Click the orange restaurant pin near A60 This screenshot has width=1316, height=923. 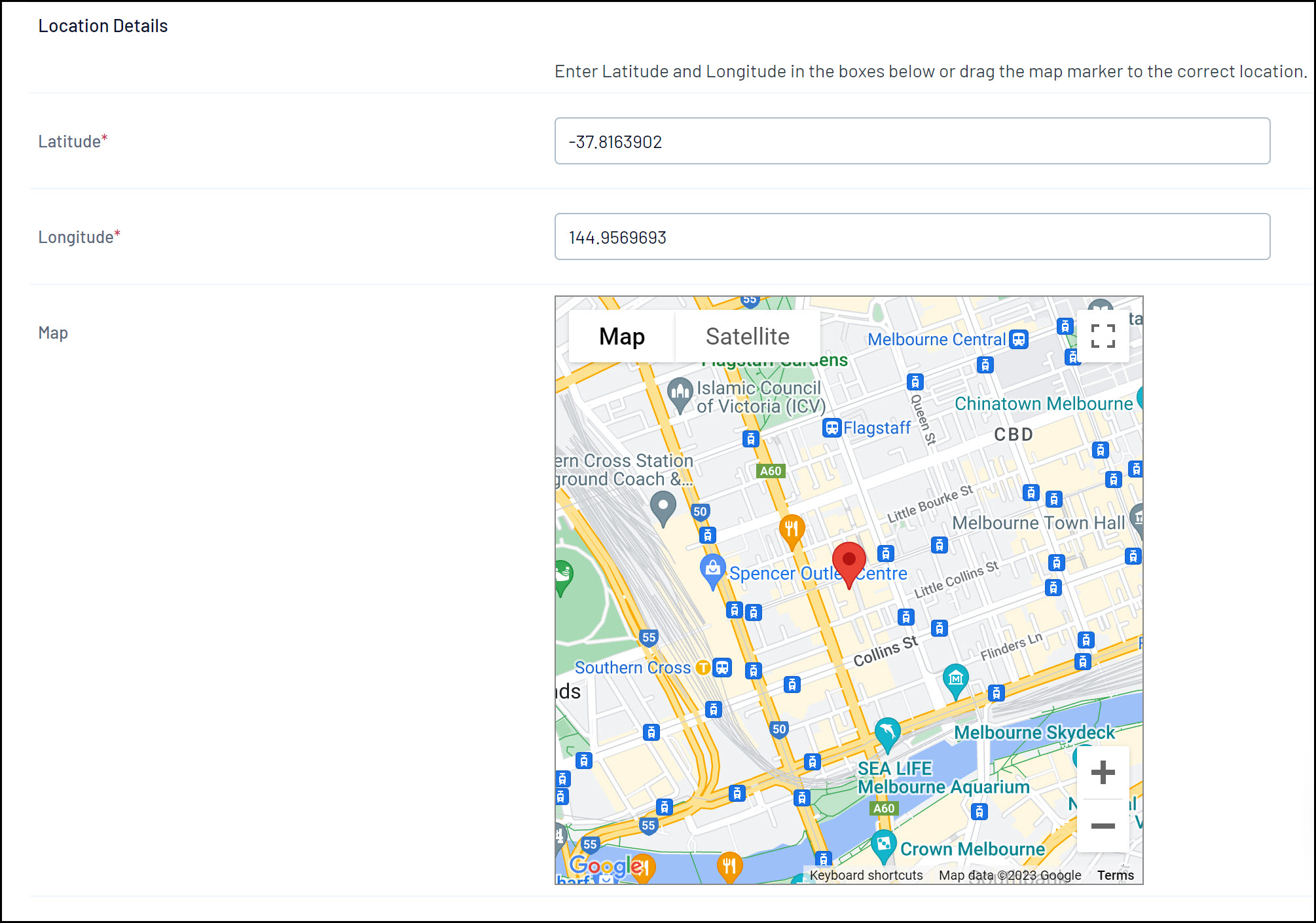(792, 529)
